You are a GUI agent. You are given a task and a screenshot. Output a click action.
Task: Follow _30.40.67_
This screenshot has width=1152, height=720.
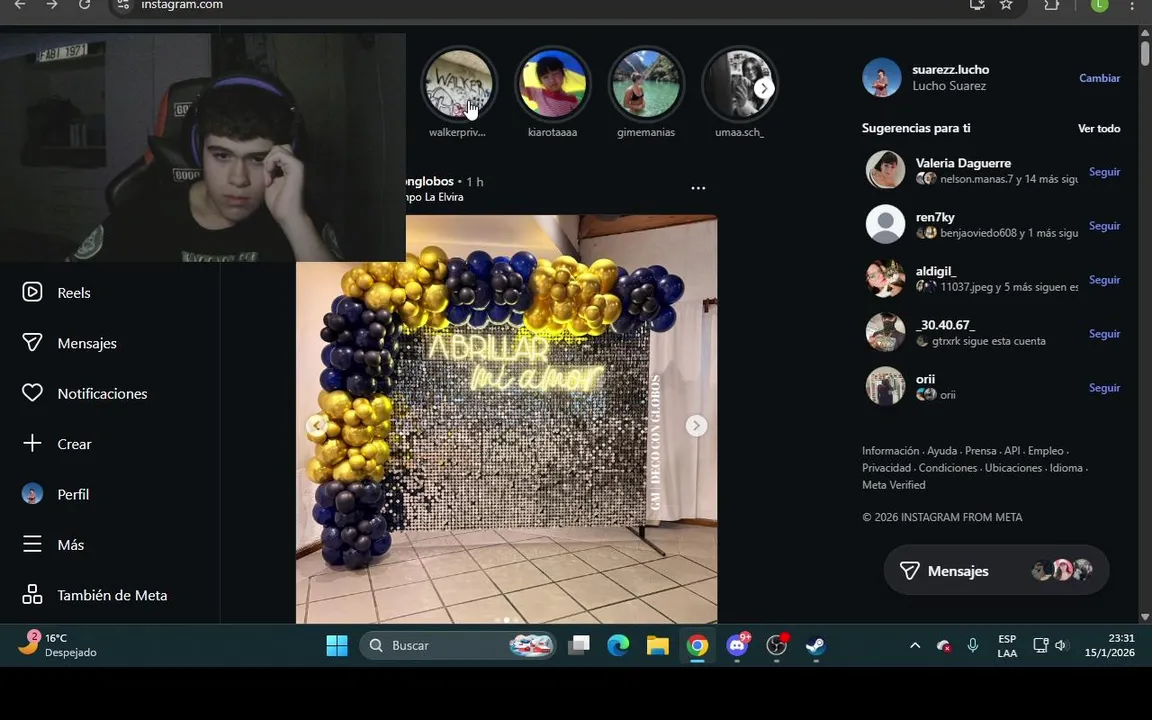[x=1104, y=334]
